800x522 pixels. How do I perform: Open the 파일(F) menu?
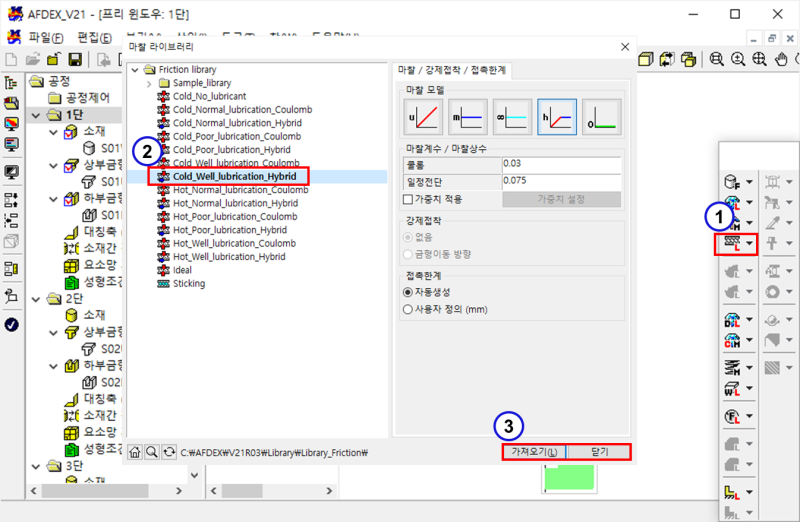tap(42, 37)
